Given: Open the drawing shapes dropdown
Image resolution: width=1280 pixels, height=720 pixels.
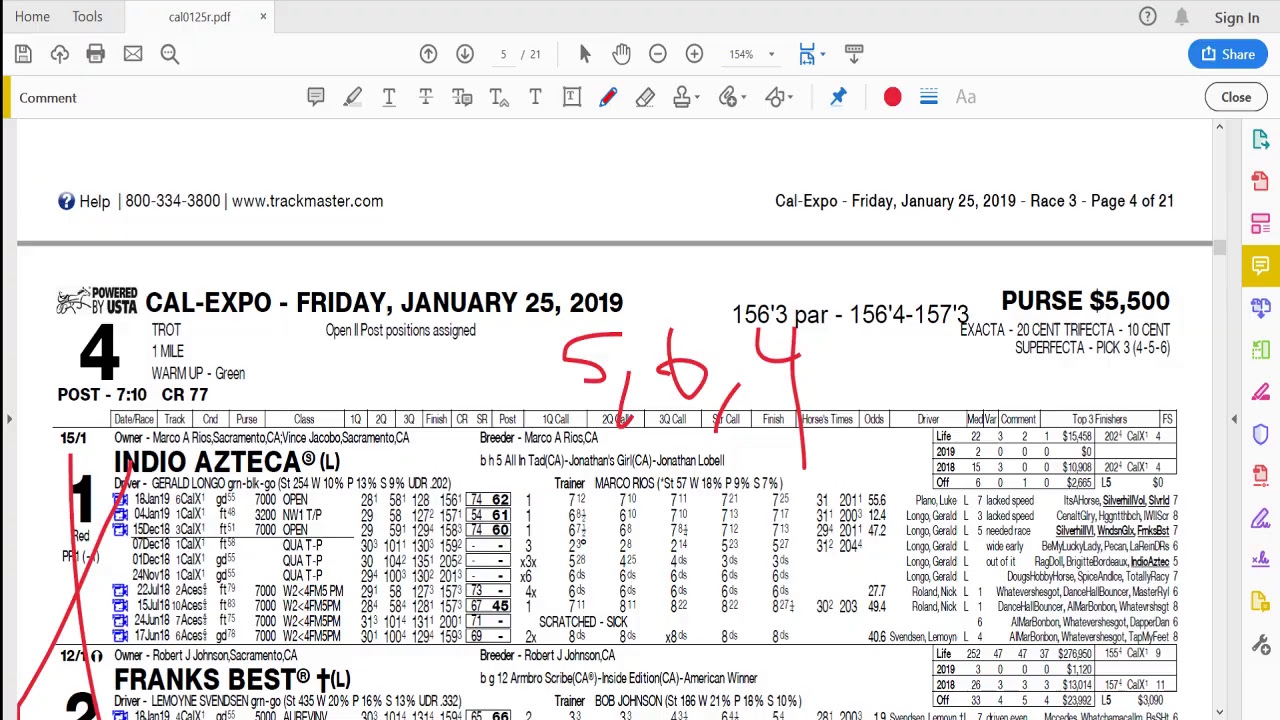Looking at the screenshot, I should (791, 98).
